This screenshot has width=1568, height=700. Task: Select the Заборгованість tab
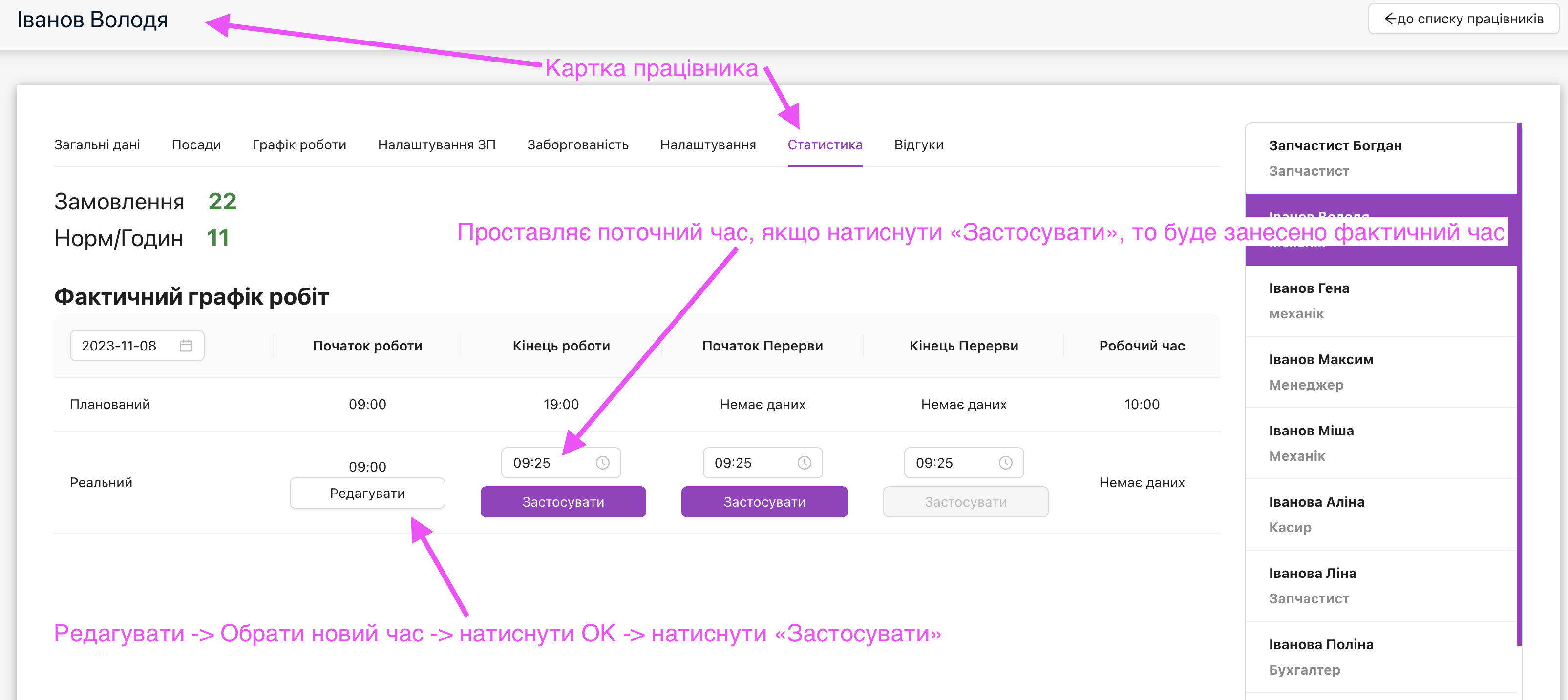(577, 145)
